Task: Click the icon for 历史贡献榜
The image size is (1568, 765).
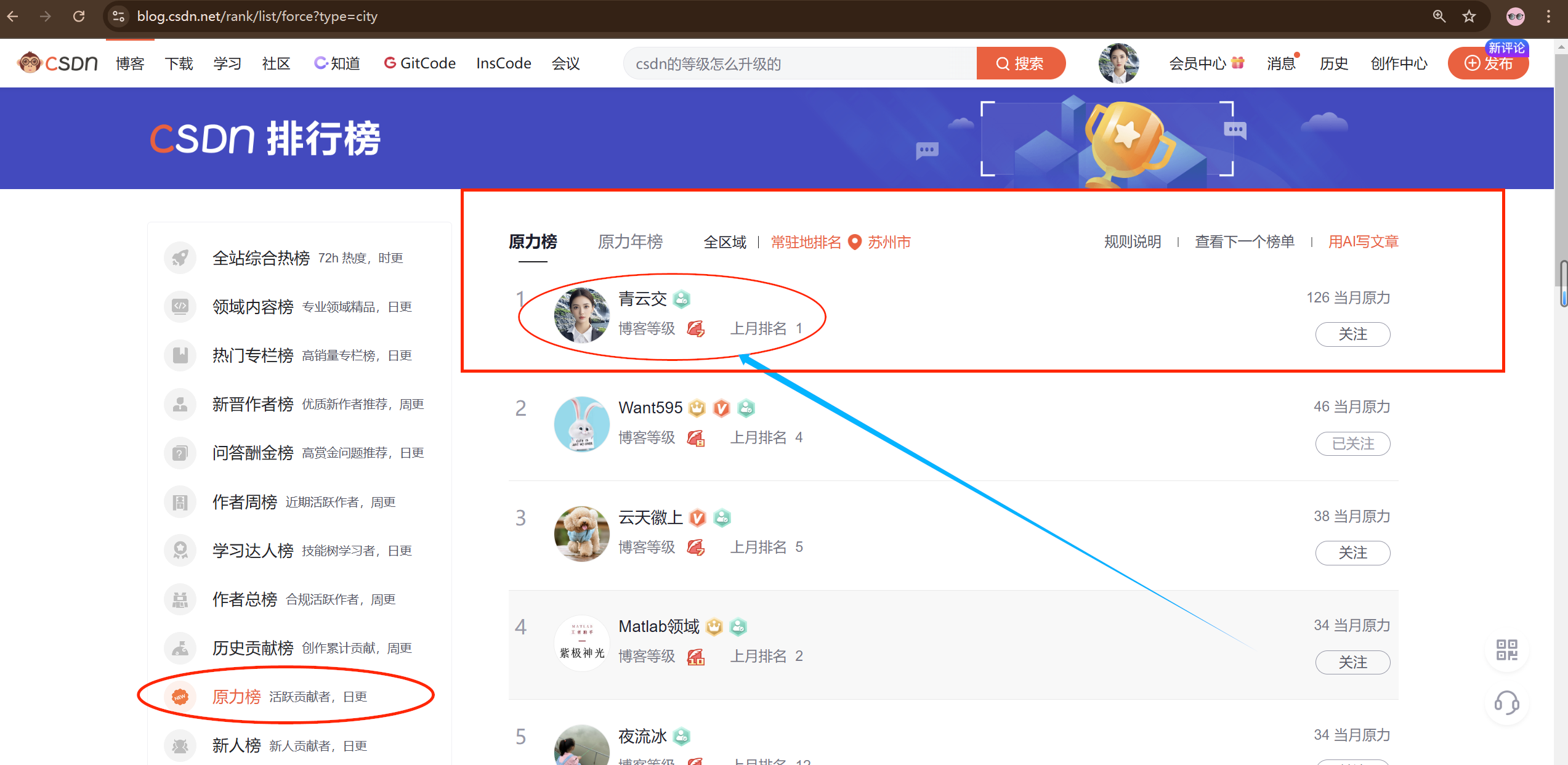Action: point(180,648)
